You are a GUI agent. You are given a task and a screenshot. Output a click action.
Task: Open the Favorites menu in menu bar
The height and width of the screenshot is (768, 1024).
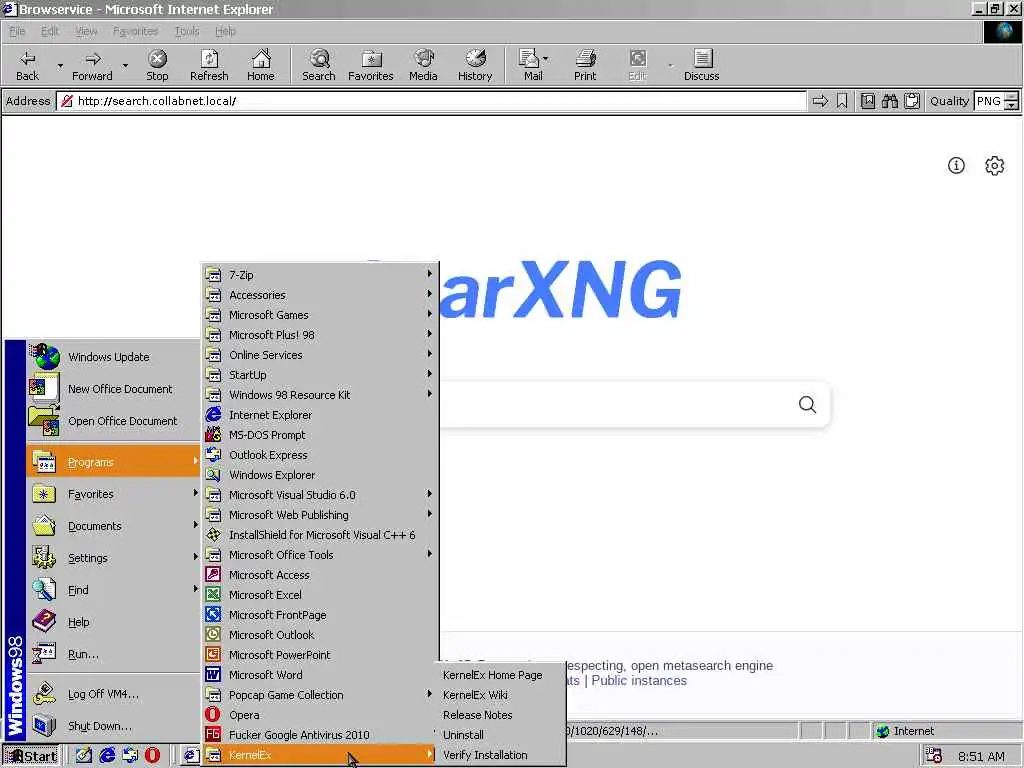pyautogui.click(x=135, y=31)
